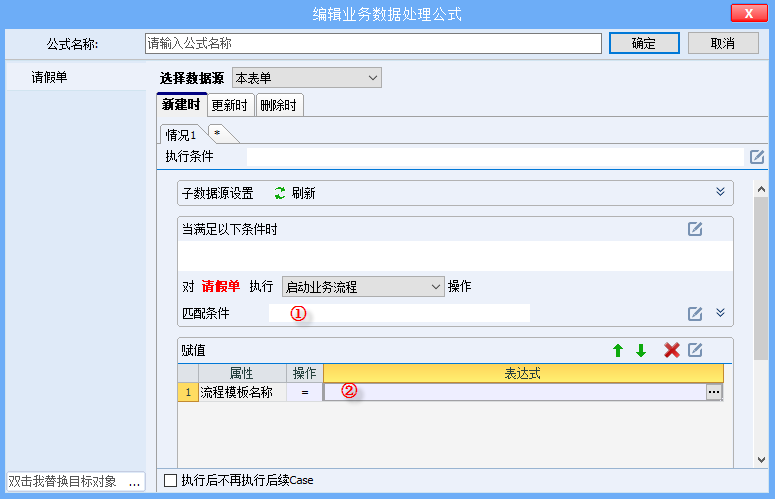This screenshot has height=499, width=775.
Task: Move assignment row up with green arrow
Action: pyautogui.click(x=617, y=351)
